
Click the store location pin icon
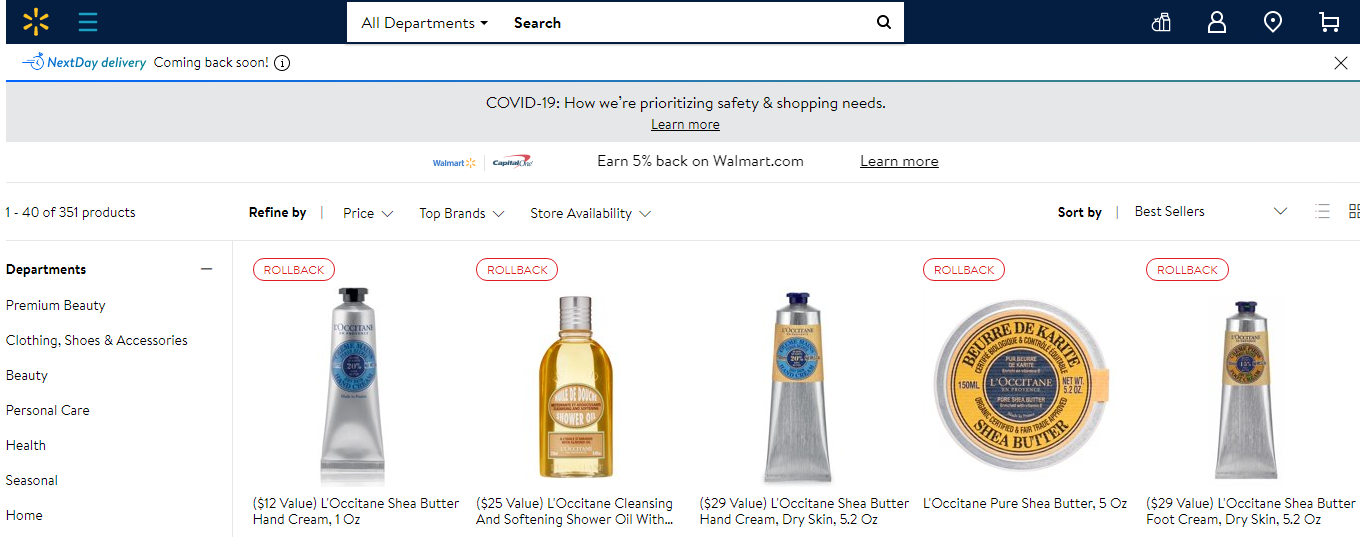(1272, 22)
